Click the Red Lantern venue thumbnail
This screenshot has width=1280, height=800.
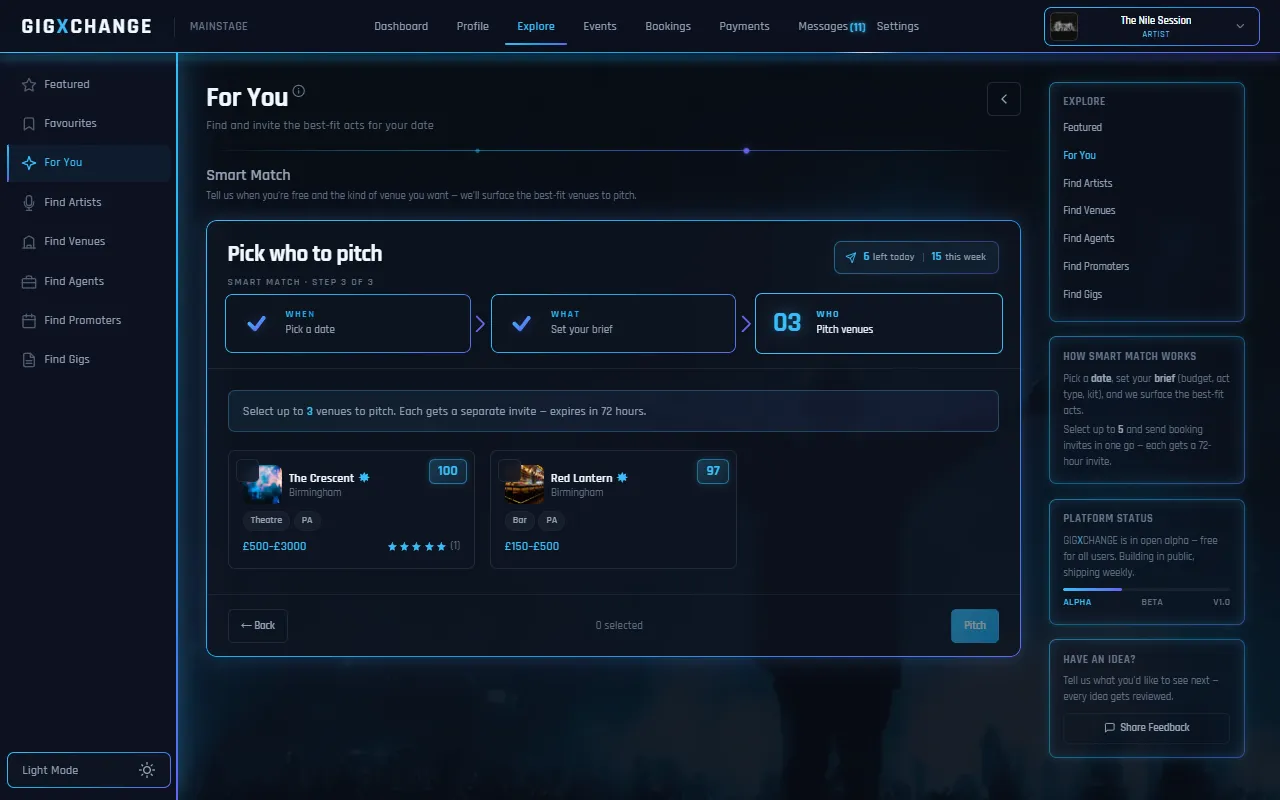click(525, 484)
